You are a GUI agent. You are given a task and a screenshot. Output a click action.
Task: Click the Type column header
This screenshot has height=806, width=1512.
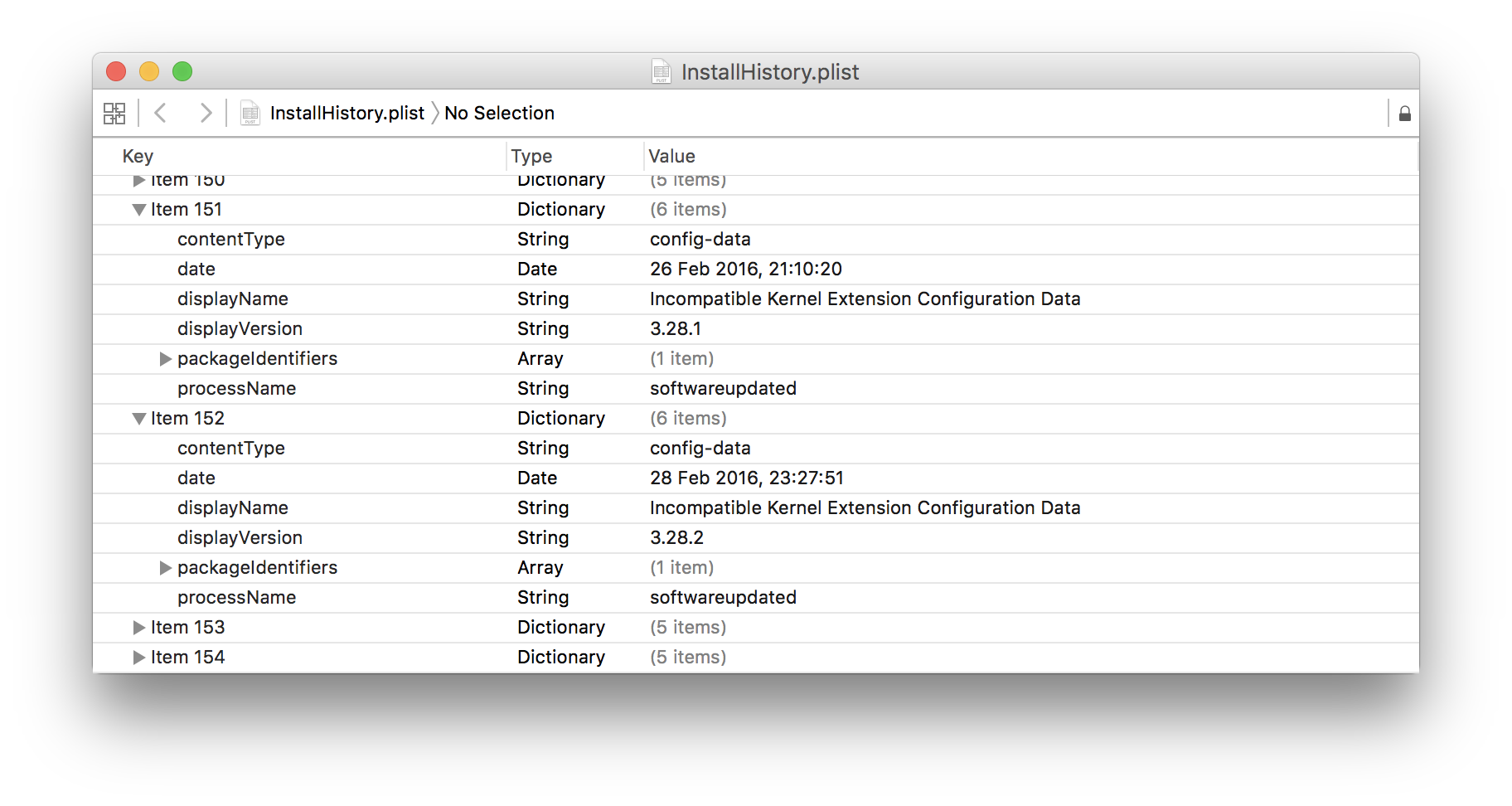click(x=531, y=156)
